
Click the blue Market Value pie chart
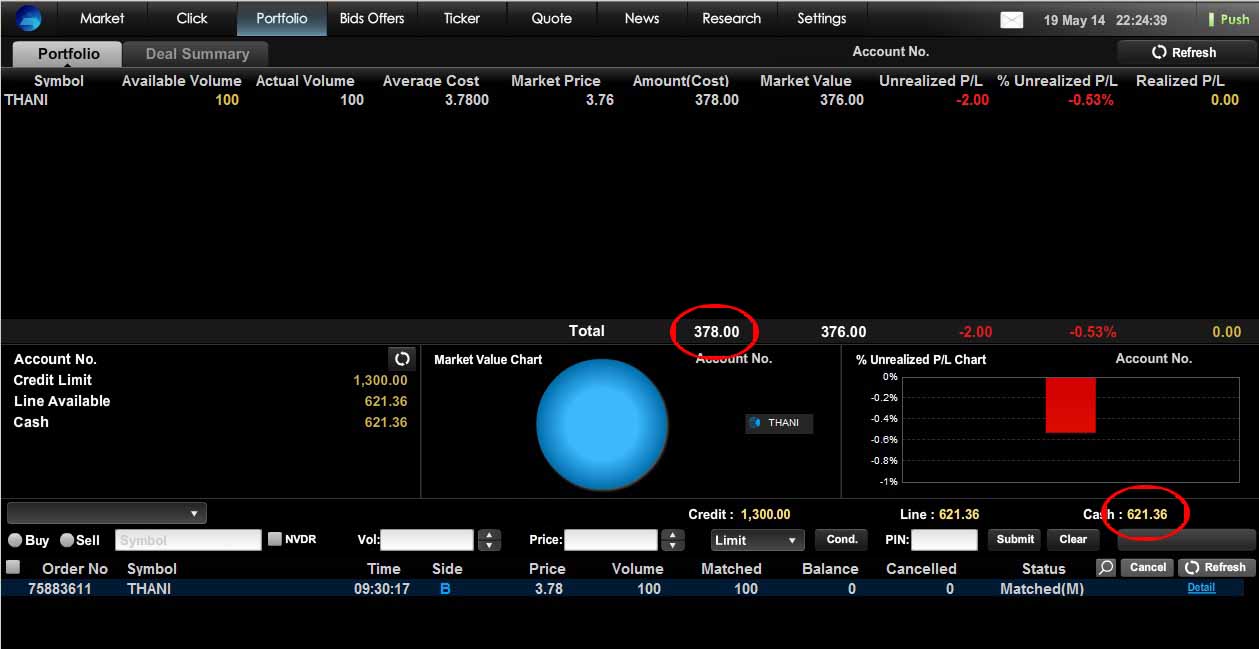[x=602, y=424]
